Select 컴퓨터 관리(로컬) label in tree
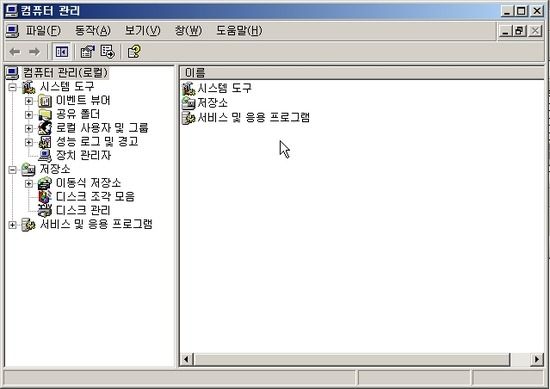Viewport: 550px width, 389px height. pos(66,73)
